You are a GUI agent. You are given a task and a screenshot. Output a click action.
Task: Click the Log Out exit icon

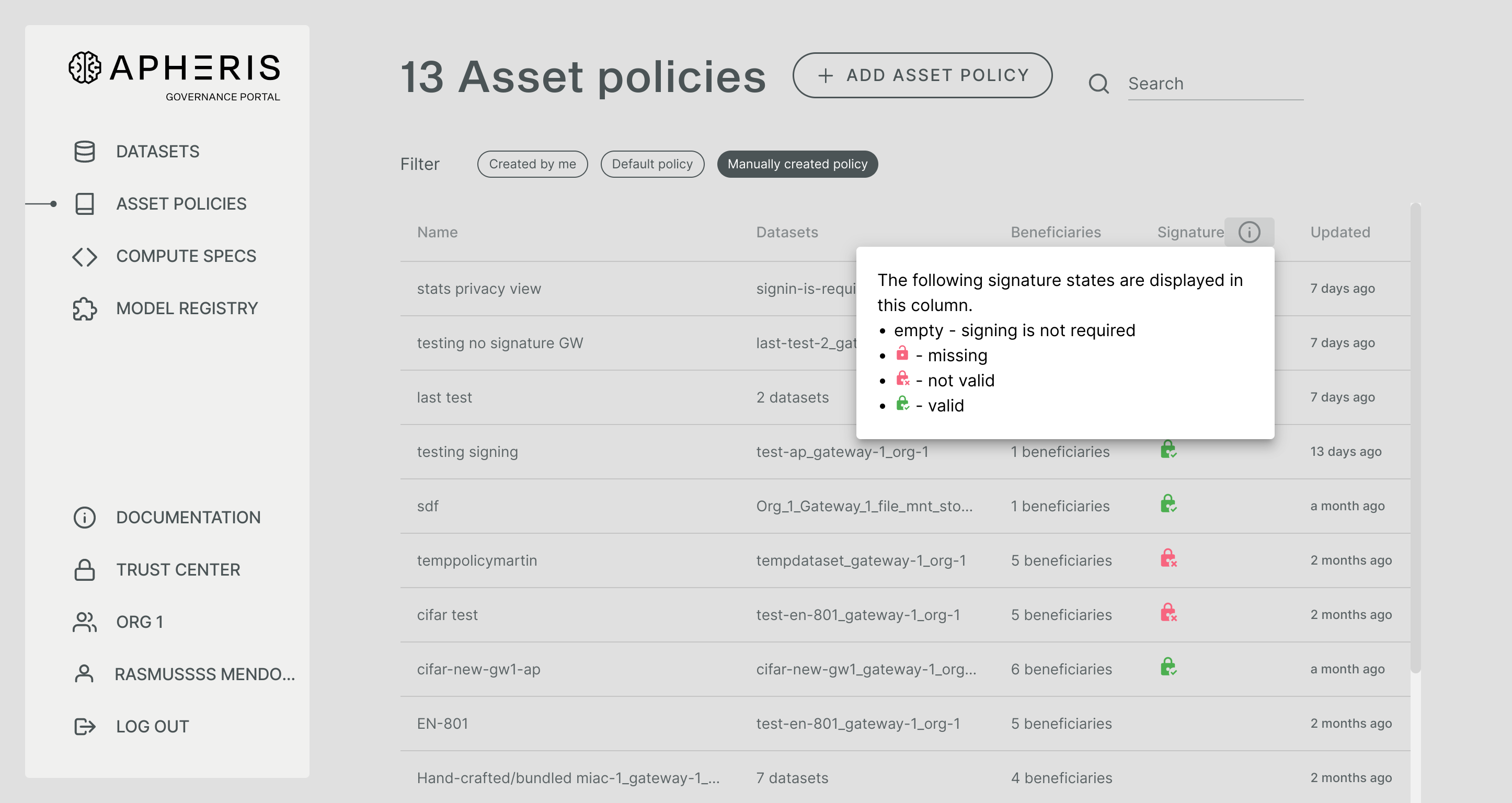click(x=85, y=726)
